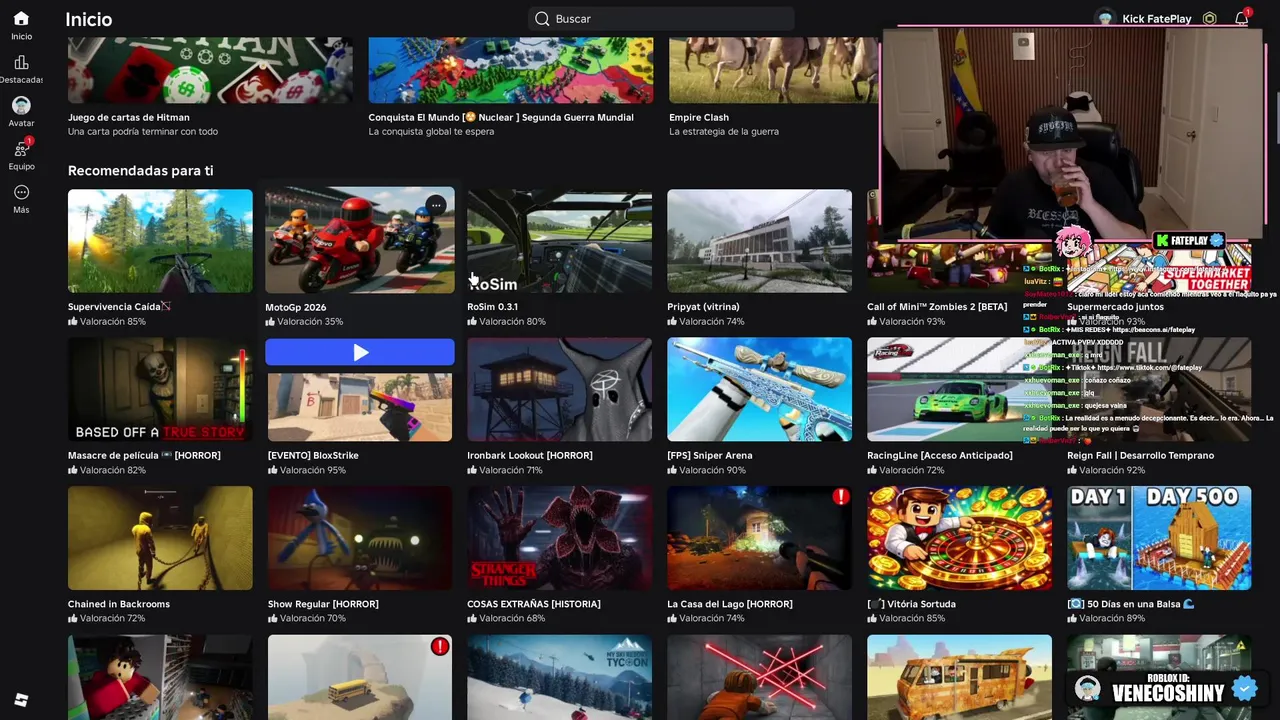Viewport: 1280px width, 720px height.
Task: Open COSAS EXTRAÑAS [HISTORIA] thumbnail
Action: 559,538
